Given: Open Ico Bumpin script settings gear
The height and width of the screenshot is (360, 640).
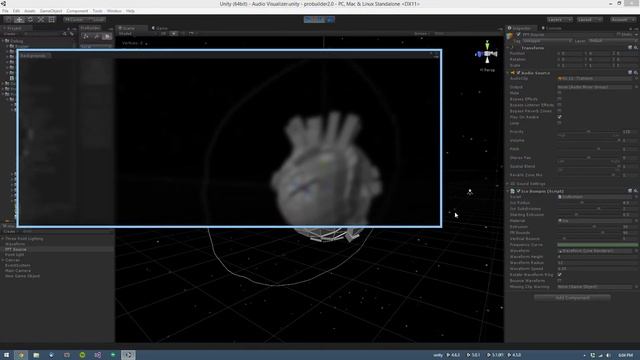Looking at the screenshot, I should click(x=636, y=191).
